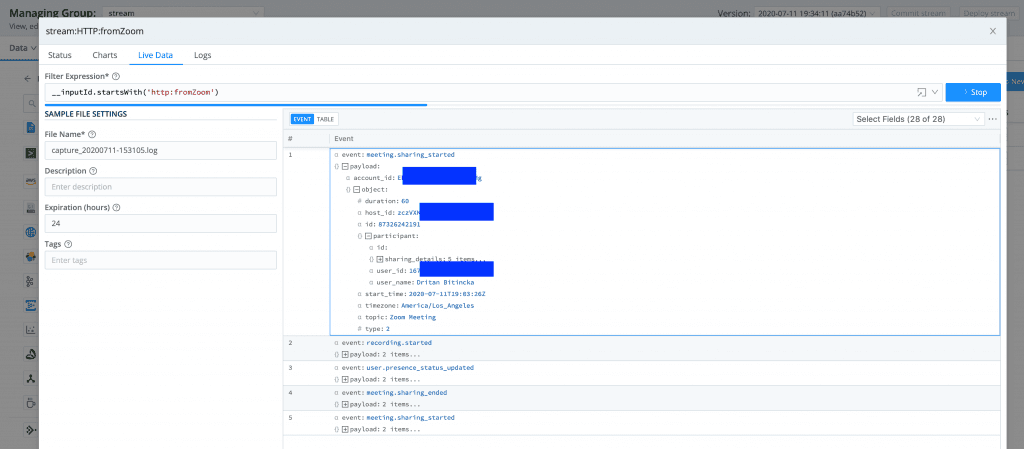Switch to the Logs tab
The image size is (1024, 449).
coord(202,55)
